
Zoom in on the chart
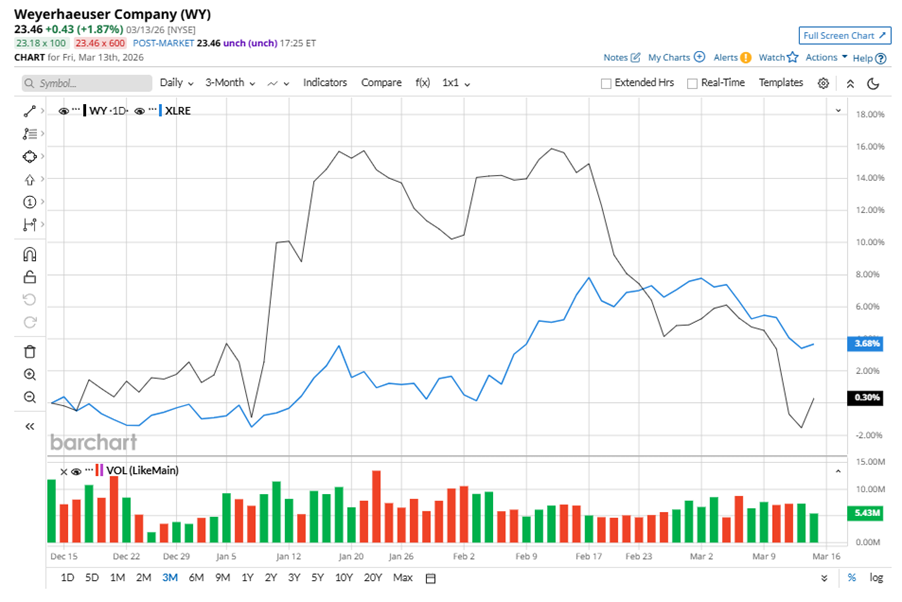click(30, 375)
